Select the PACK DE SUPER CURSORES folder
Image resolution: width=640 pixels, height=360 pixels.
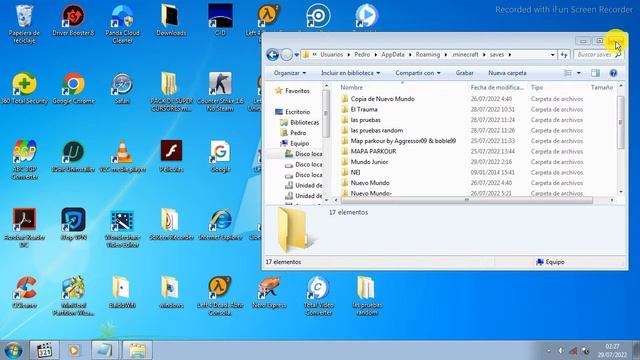pyautogui.click(x=171, y=92)
